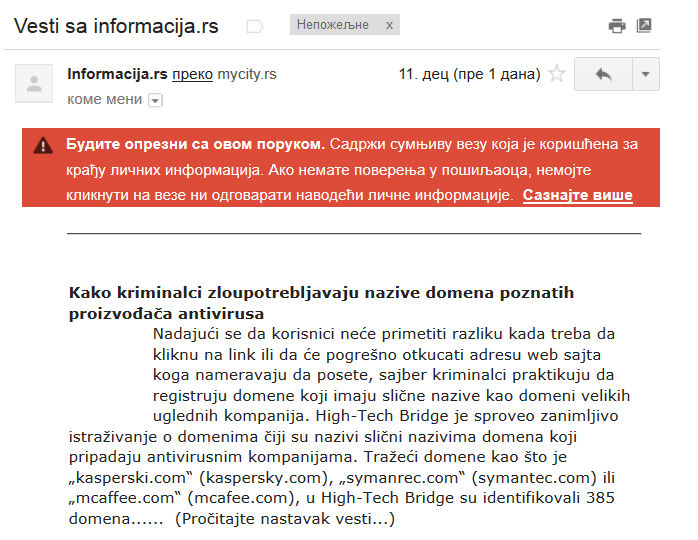Click the преко link in sender line
Viewport: 698px width, 540px height.
(x=192, y=74)
